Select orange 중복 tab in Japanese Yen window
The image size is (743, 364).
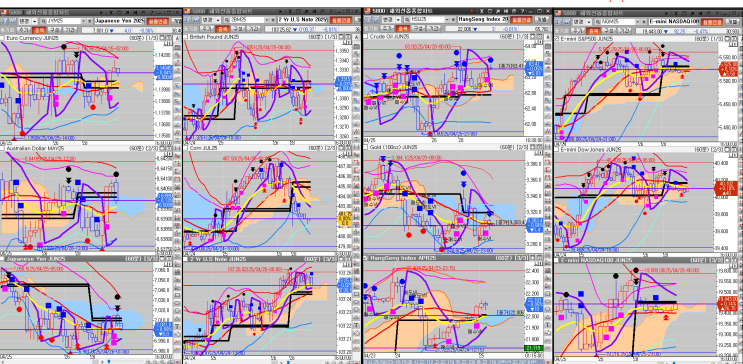click(38, 29)
